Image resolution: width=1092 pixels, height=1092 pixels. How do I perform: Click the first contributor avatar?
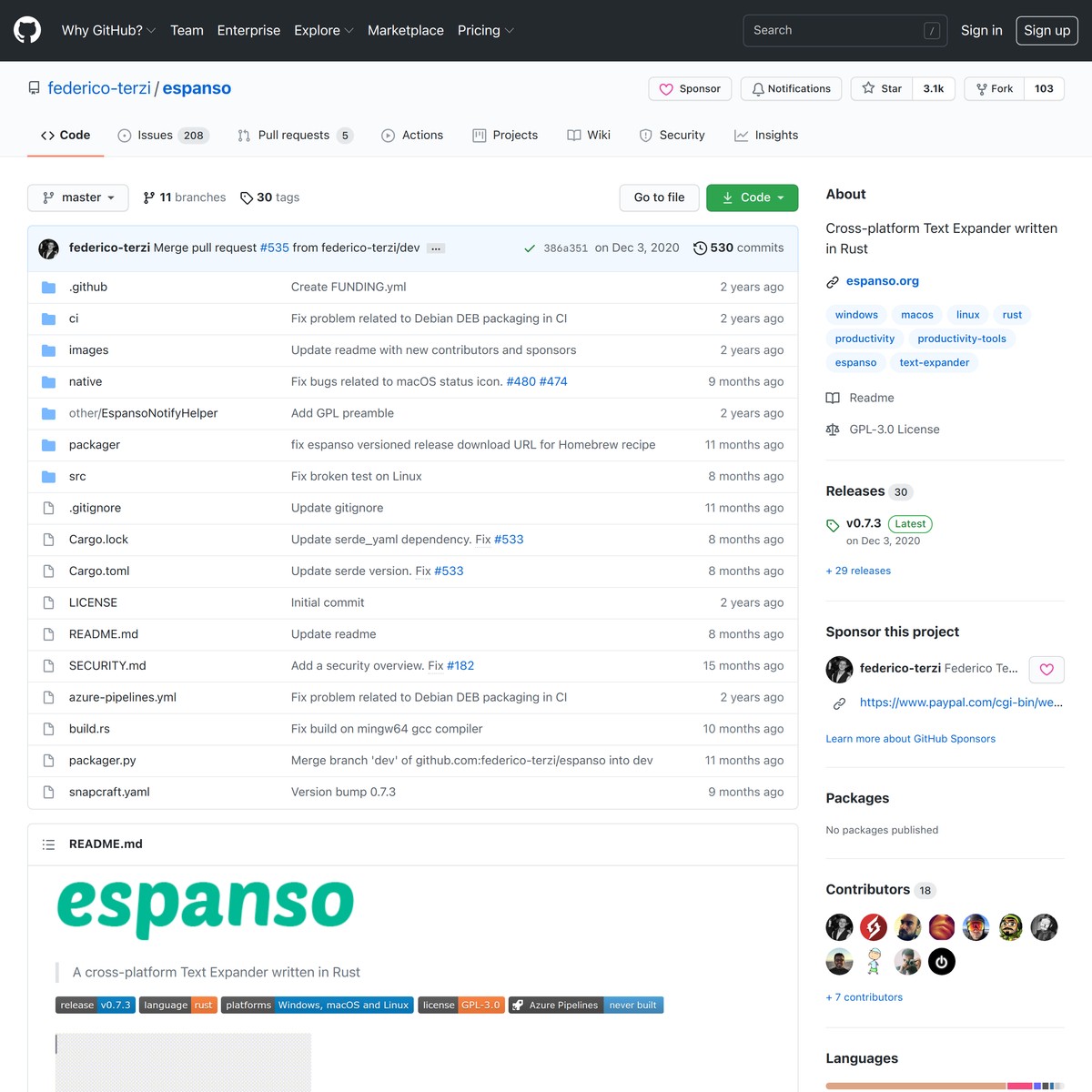pyautogui.click(x=839, y=927)
